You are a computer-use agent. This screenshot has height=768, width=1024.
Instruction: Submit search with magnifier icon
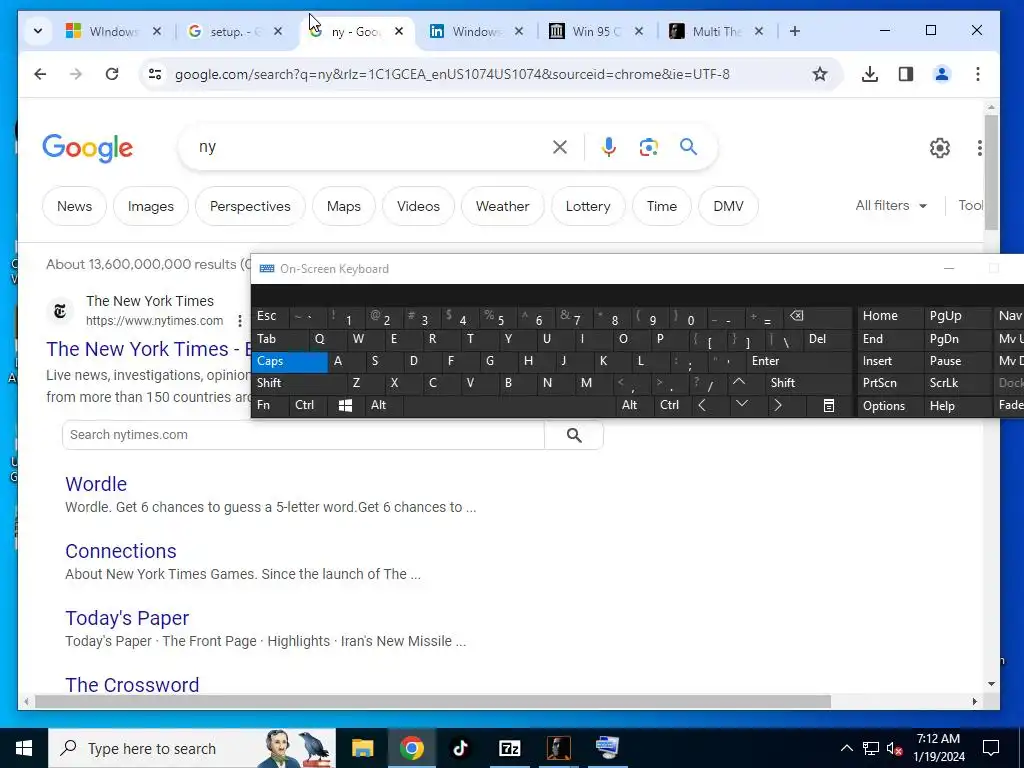[688, 147]
